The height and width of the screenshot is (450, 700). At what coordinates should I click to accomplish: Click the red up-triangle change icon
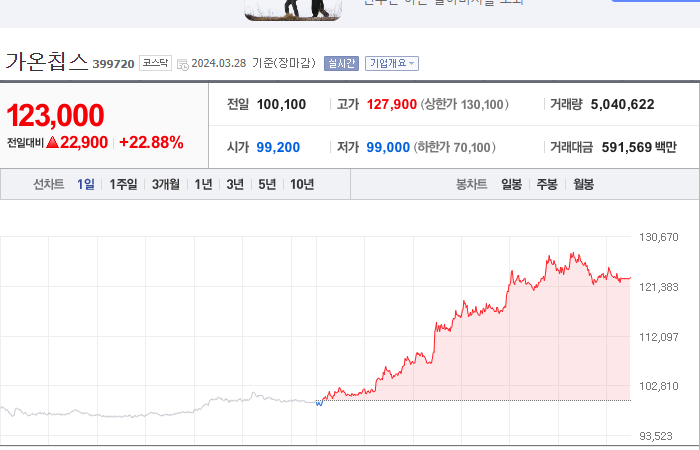click(x=52, y=142)
